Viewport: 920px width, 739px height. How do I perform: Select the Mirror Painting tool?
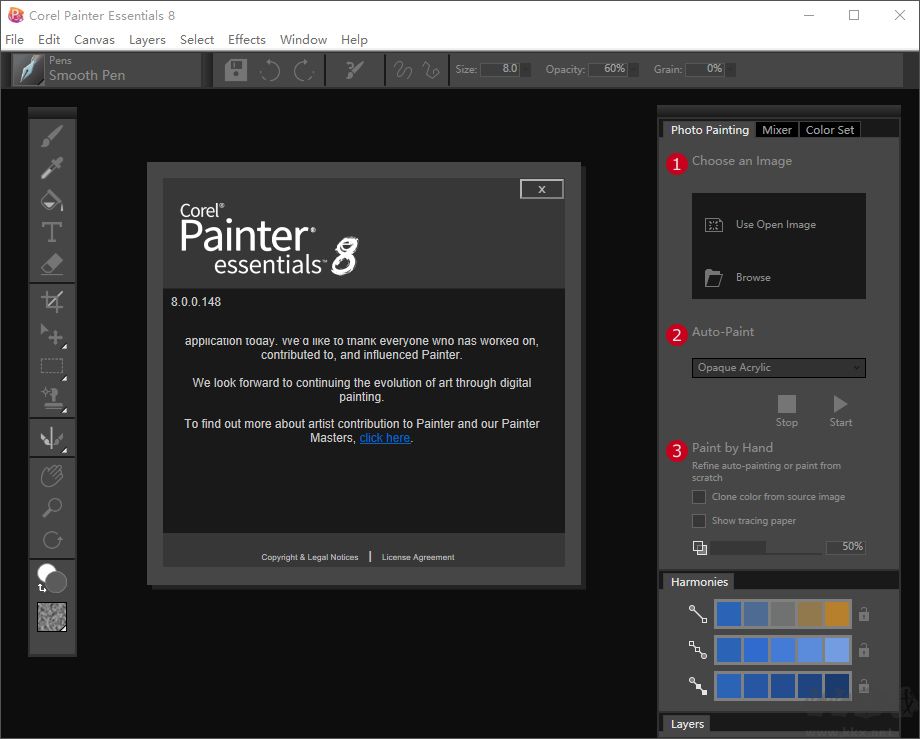tap(52, 437)
